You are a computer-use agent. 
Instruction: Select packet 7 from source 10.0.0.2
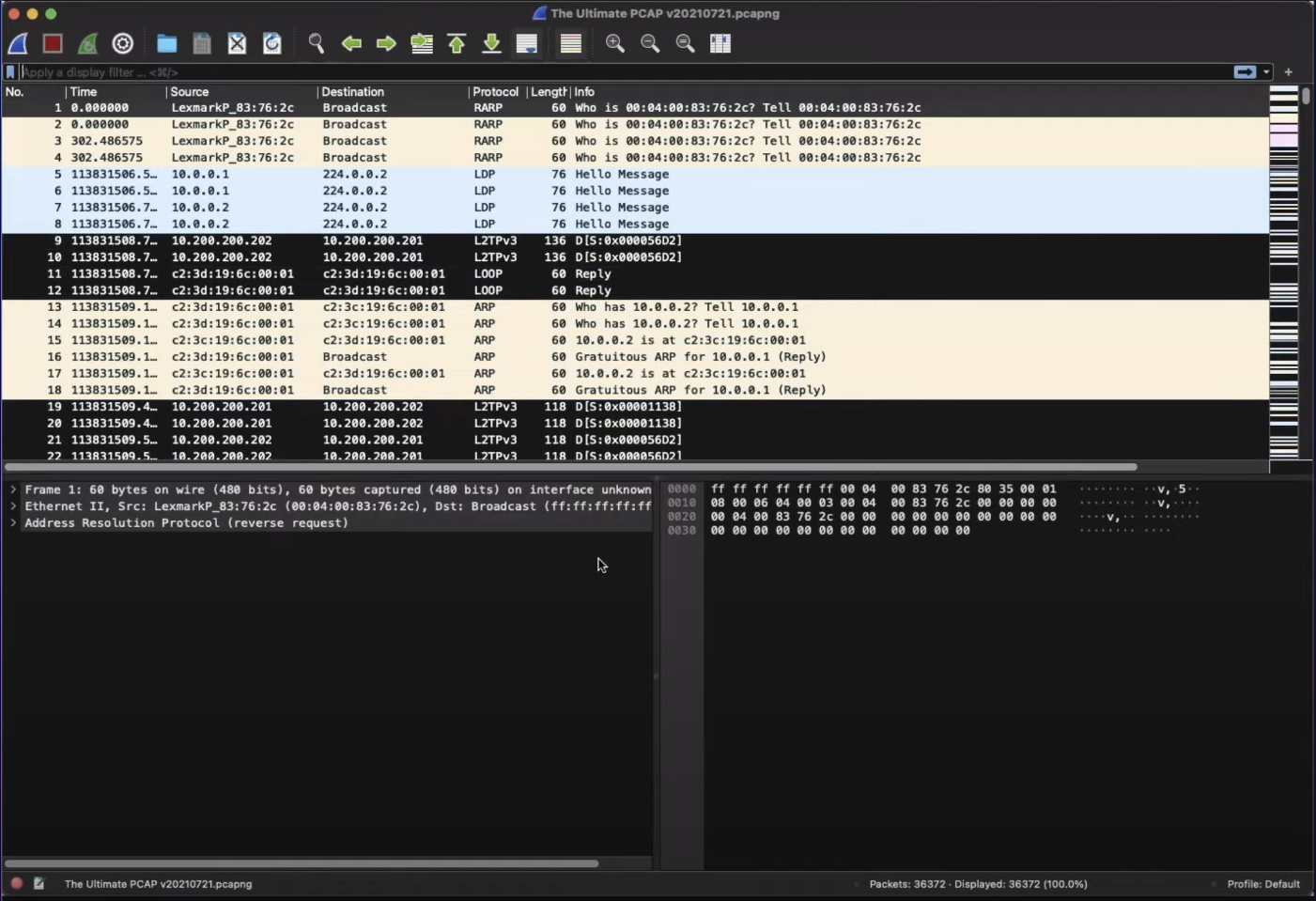[635, 208]
